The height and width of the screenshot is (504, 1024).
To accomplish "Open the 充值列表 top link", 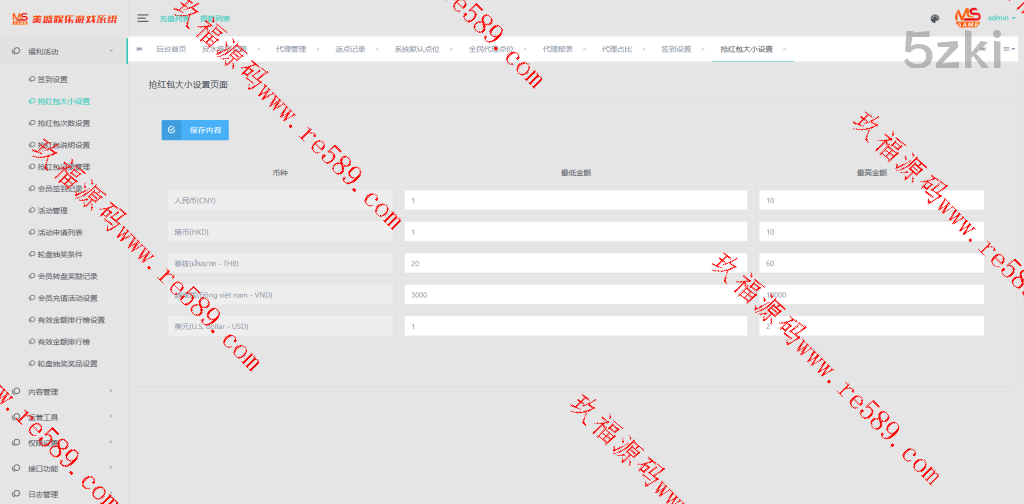I will click(x=174, y=18).
